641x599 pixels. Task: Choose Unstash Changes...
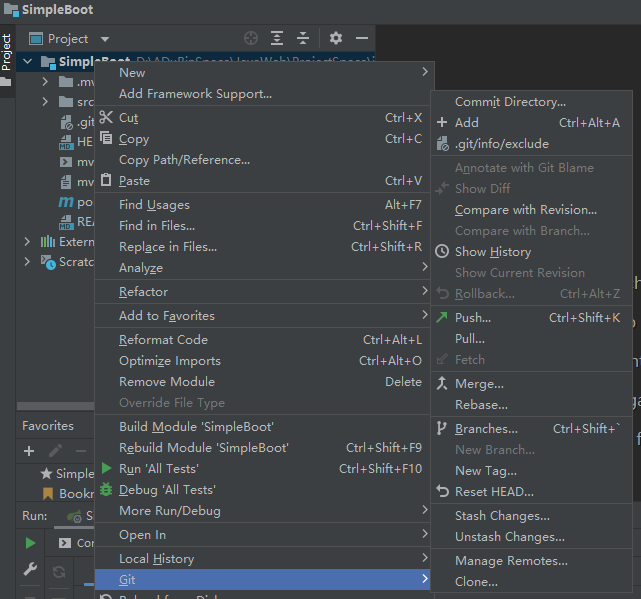[531, 536]
